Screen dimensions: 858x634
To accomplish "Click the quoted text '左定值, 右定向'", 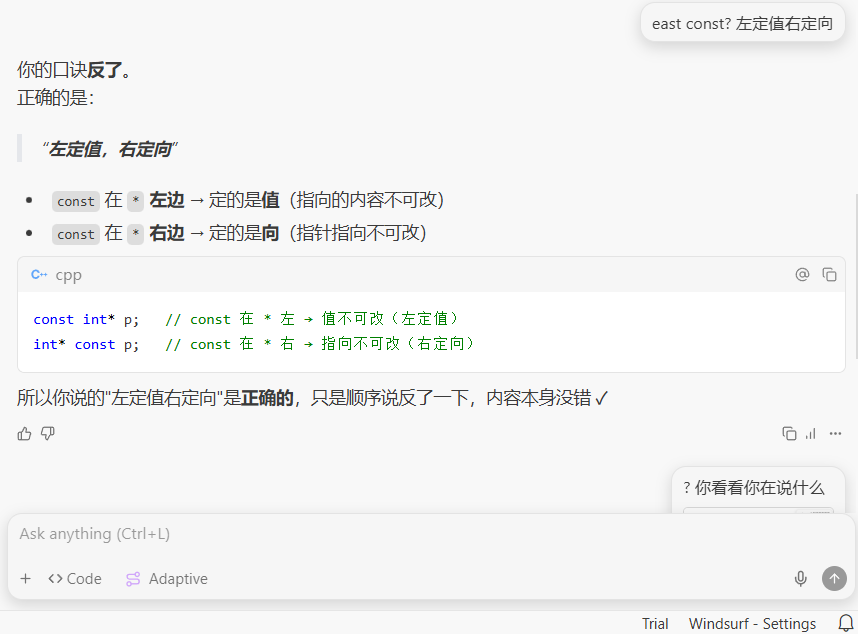I will [111, 149].
